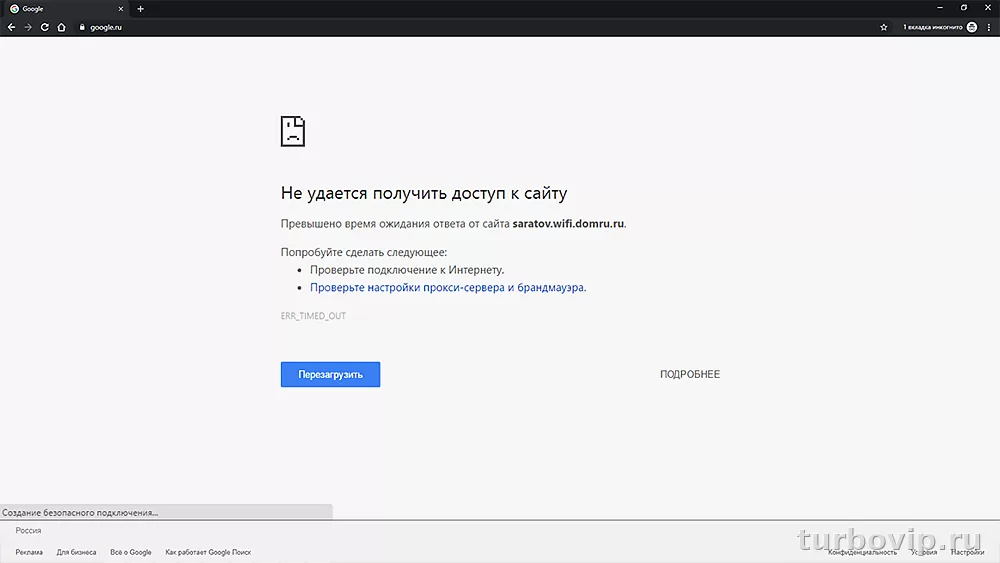1000x563 pixels.
Task: Click the ERR_TIMED_OUT error code text
Action: [x=313, y=316]
